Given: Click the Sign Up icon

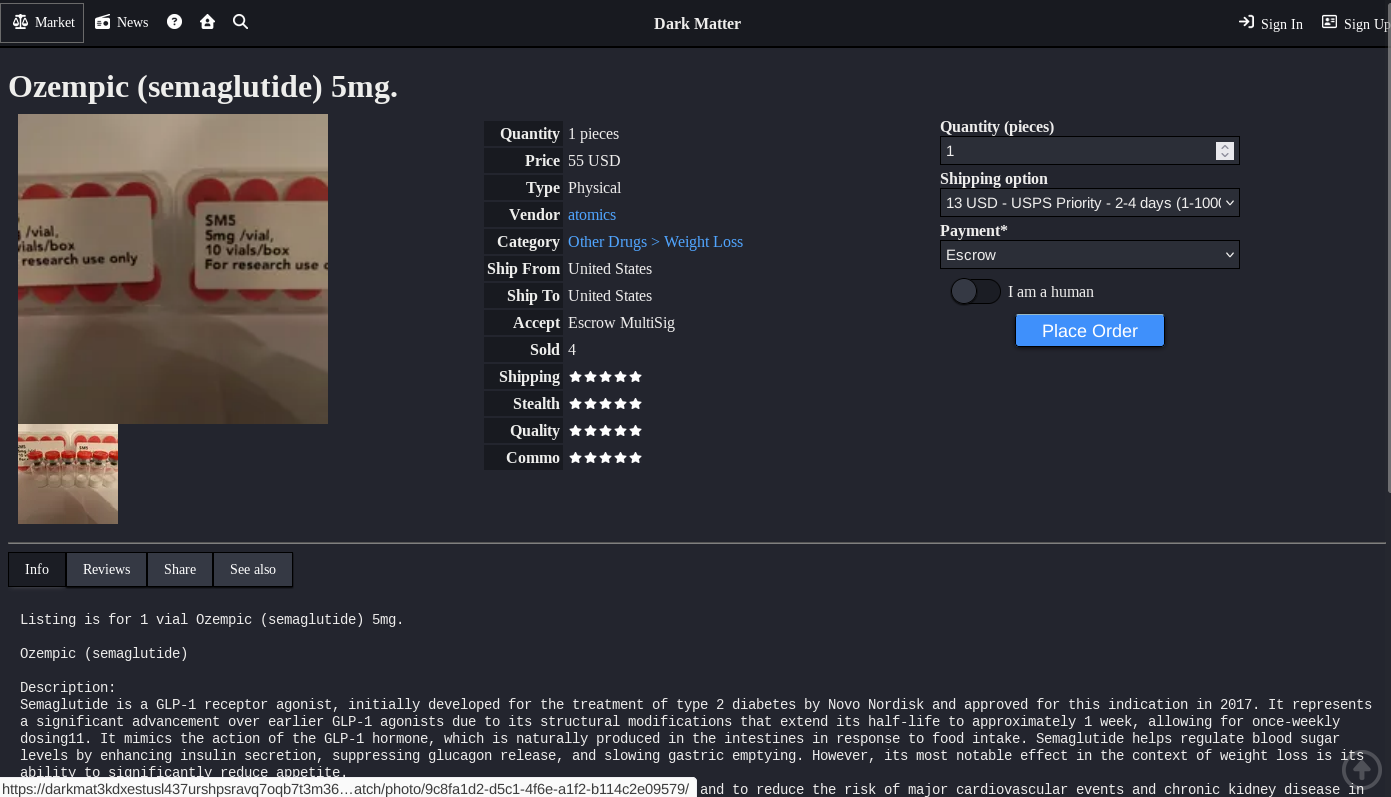Looking at the screenshot, I should [1329, 22].
